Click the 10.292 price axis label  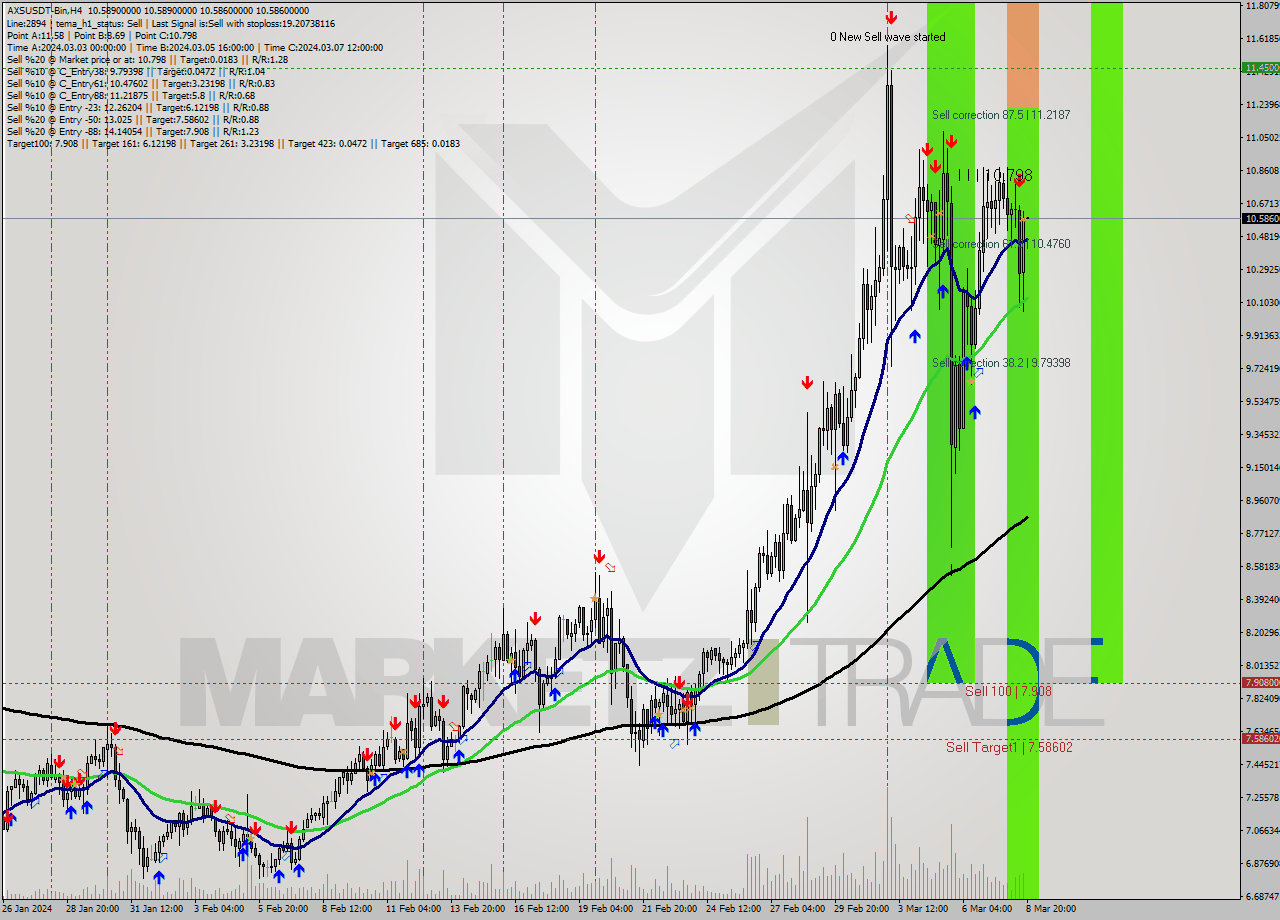[1262, 269]
